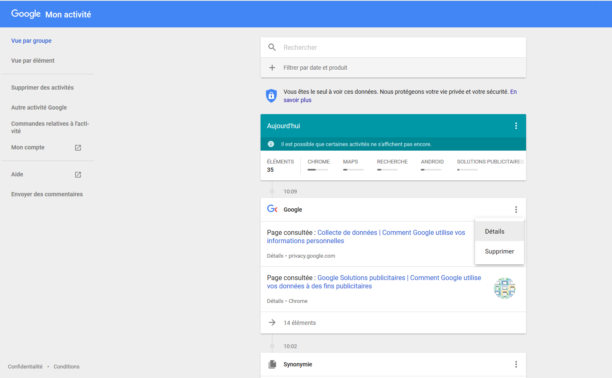
Task: Click the search magnifier icon
Action: pos(272,47)
